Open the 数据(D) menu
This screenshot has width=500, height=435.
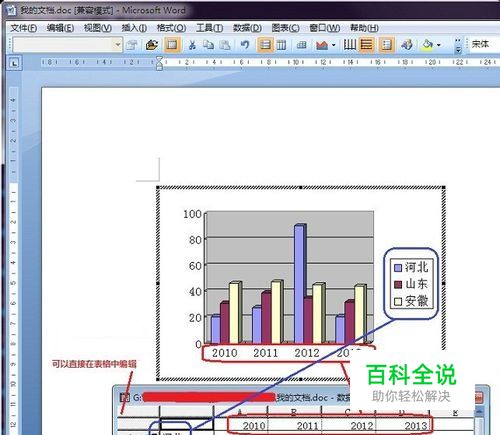[247, 28]
